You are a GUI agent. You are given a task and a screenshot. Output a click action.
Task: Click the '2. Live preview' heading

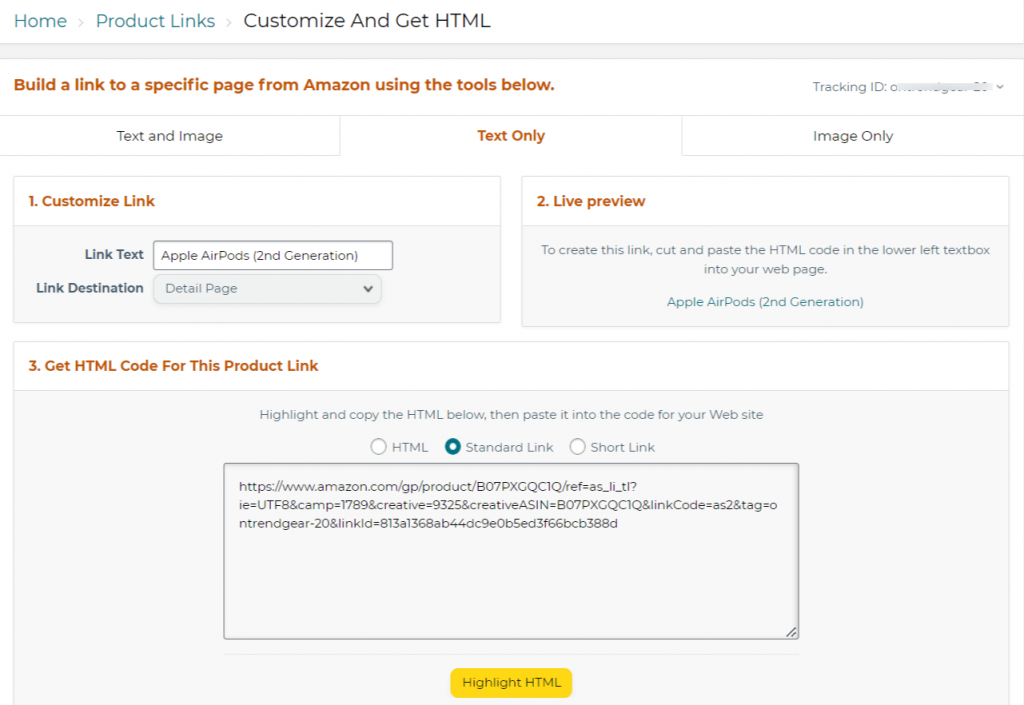coord(591,201)
